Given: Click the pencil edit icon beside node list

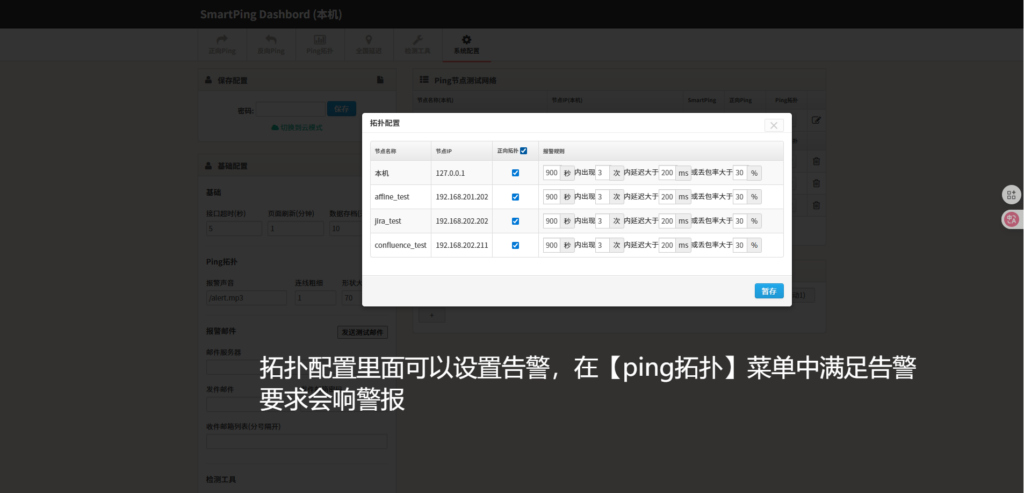Looking at the screenshot, I should click(x=816, y=120).
